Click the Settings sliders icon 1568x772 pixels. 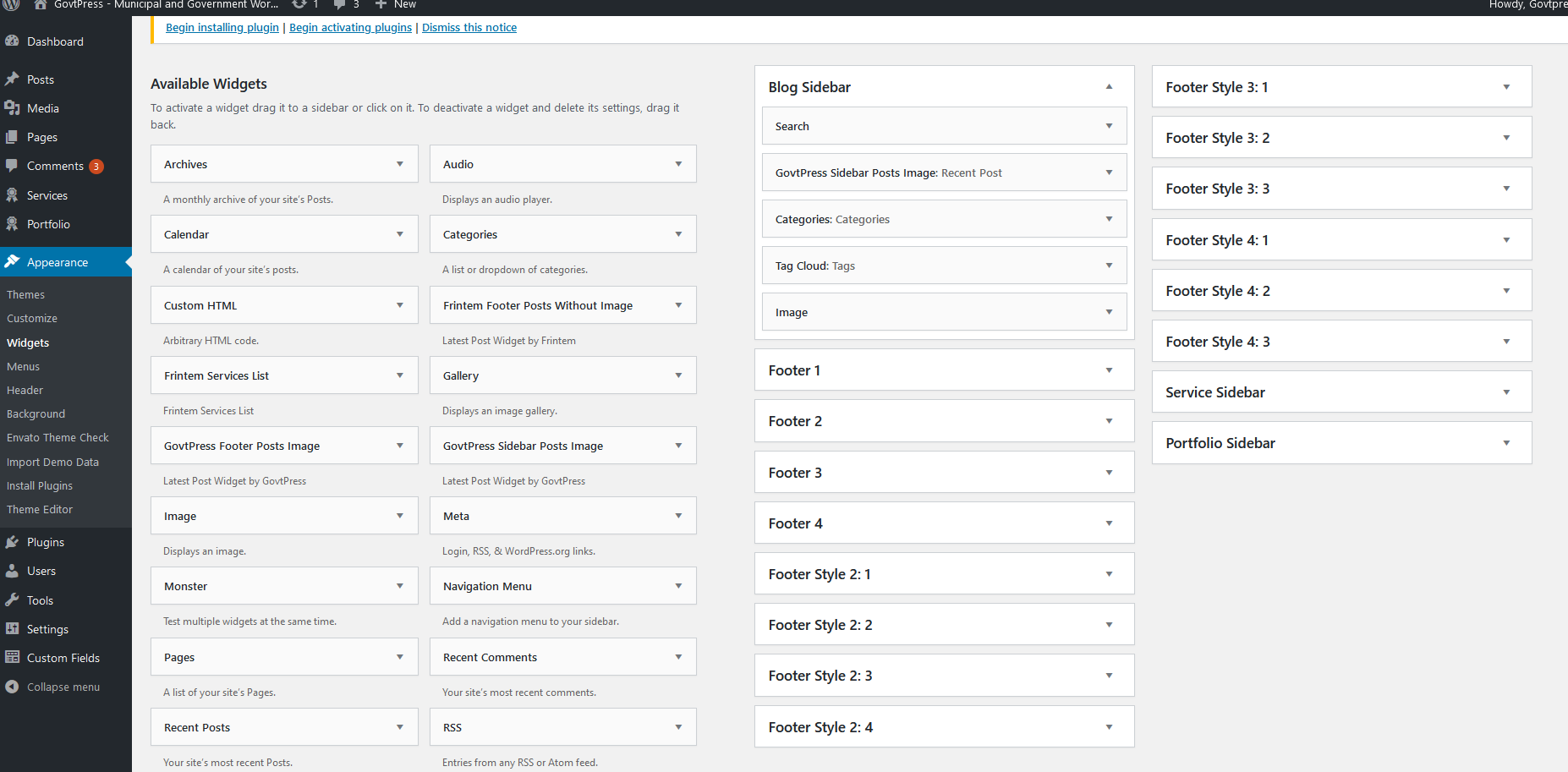click(12, 628)
